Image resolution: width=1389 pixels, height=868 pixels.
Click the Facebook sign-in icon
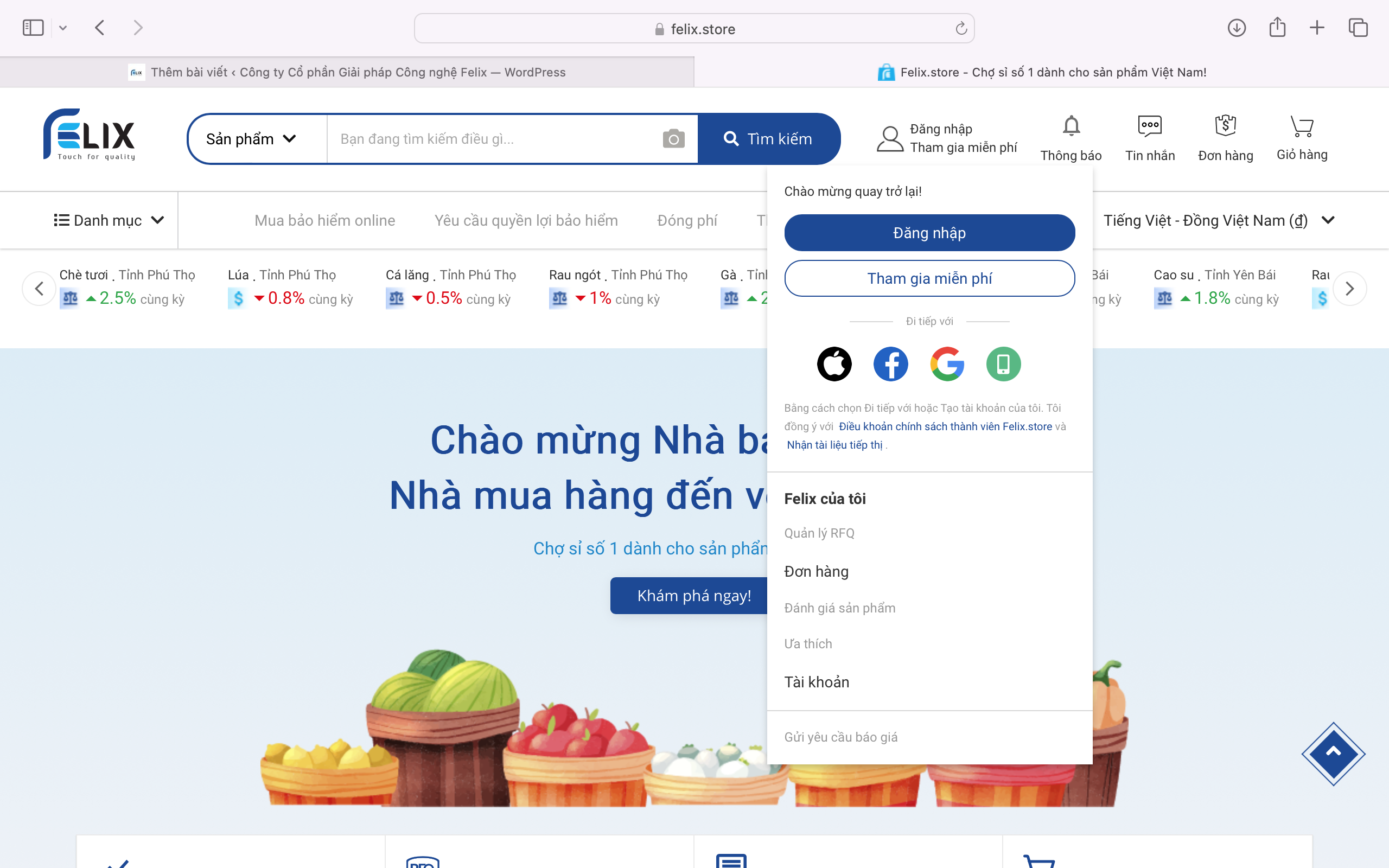(890, 363)
